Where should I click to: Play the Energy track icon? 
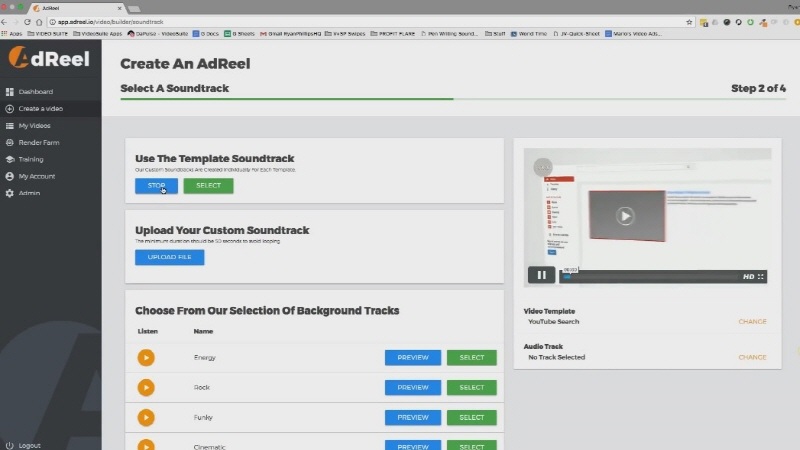(146, 358)
